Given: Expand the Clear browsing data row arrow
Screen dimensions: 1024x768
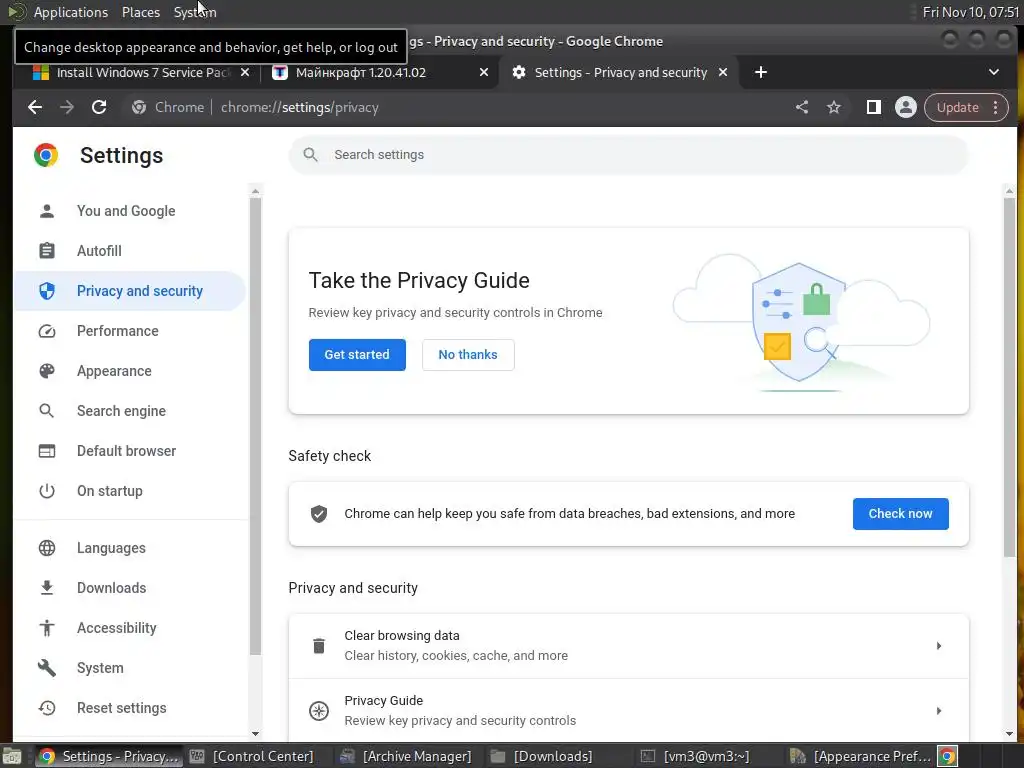Looking at the screenshot, I should [938, 646].
